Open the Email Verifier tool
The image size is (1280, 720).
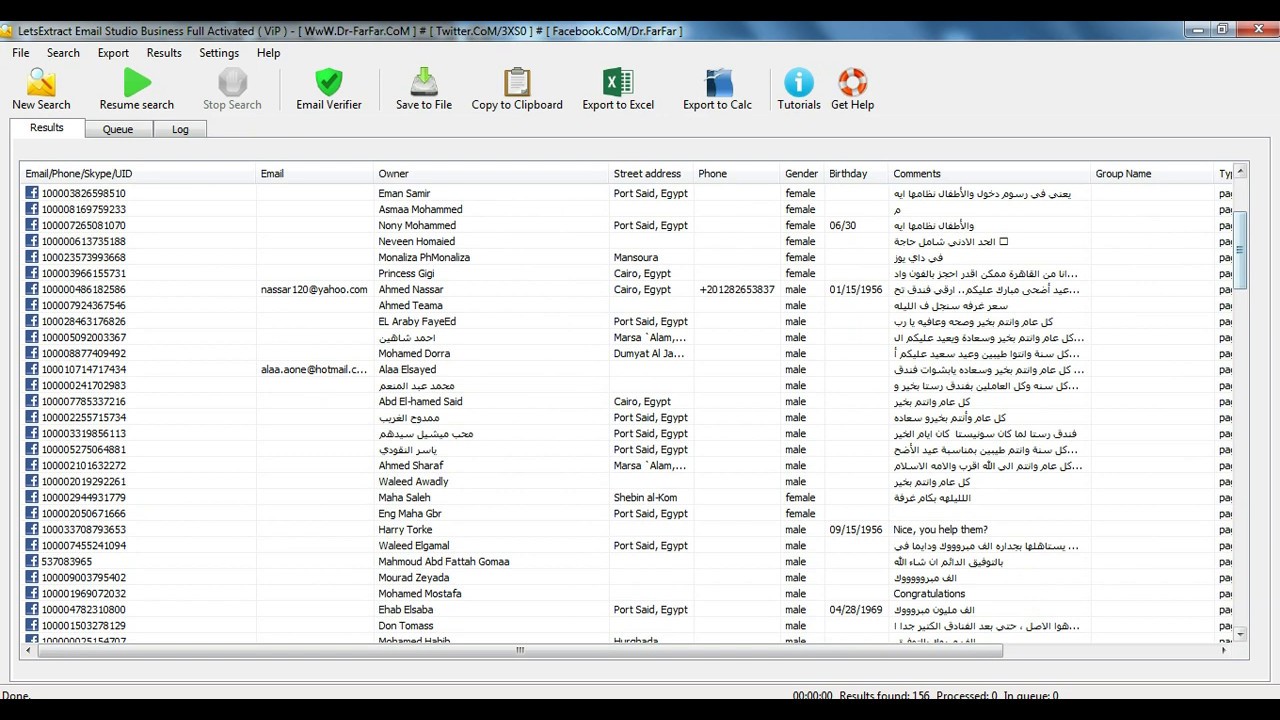(329, 88)
